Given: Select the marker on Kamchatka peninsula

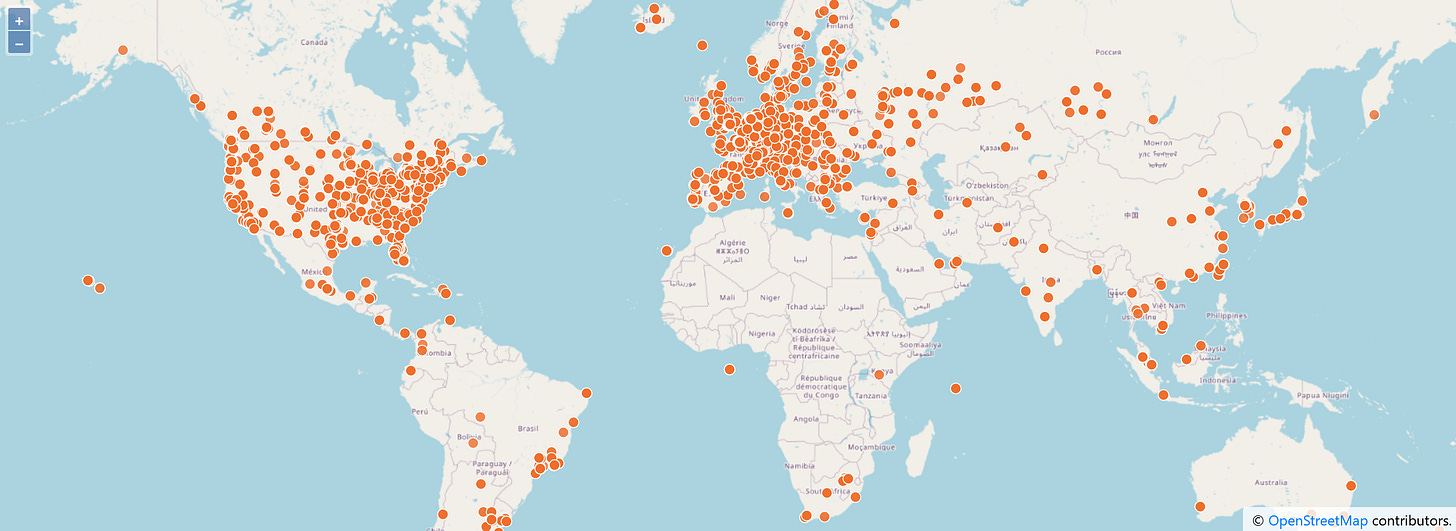Looking at the screenshot, I should [x=1373, y=115].
